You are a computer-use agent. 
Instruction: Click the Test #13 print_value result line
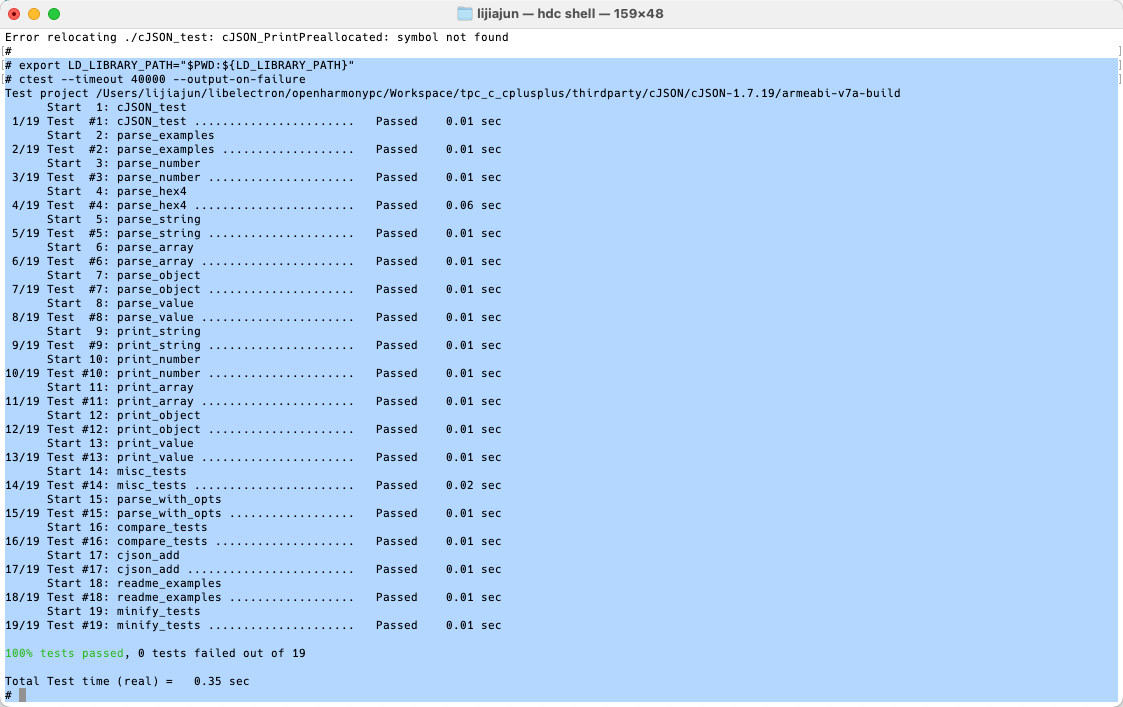[x=253, y=457]
